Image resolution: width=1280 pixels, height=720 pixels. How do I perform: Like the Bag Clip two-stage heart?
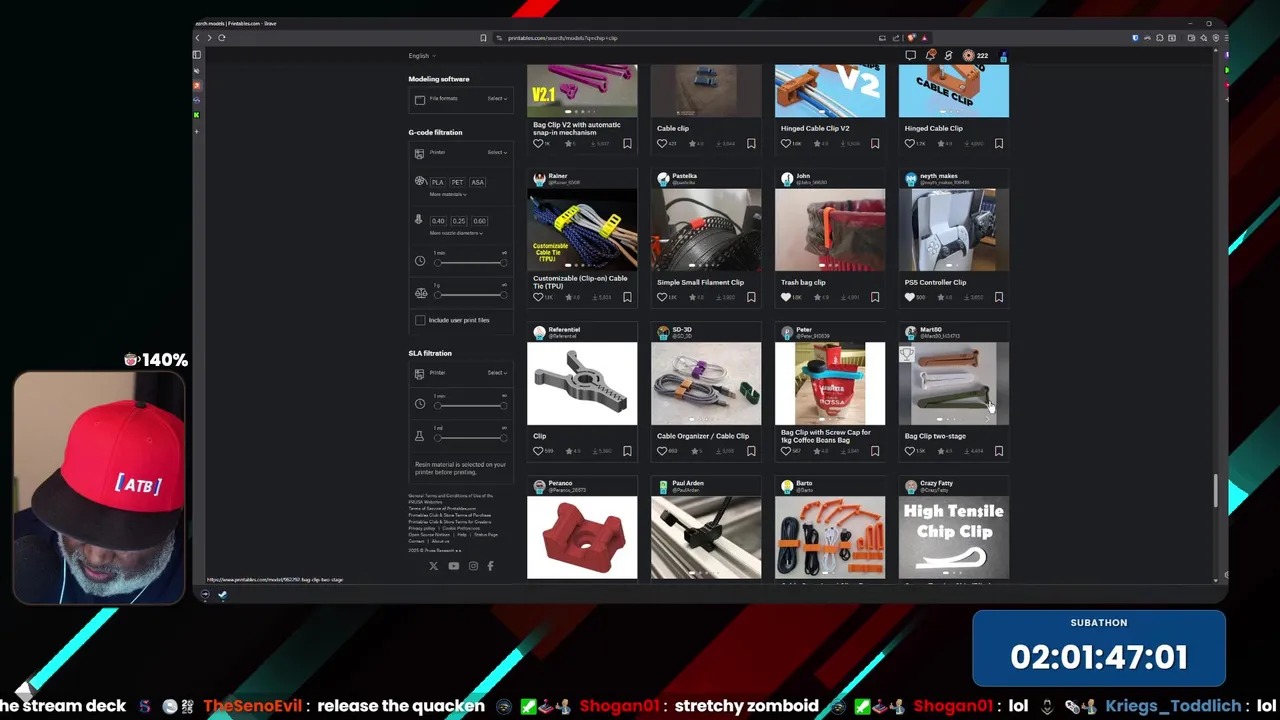[910, 451]
